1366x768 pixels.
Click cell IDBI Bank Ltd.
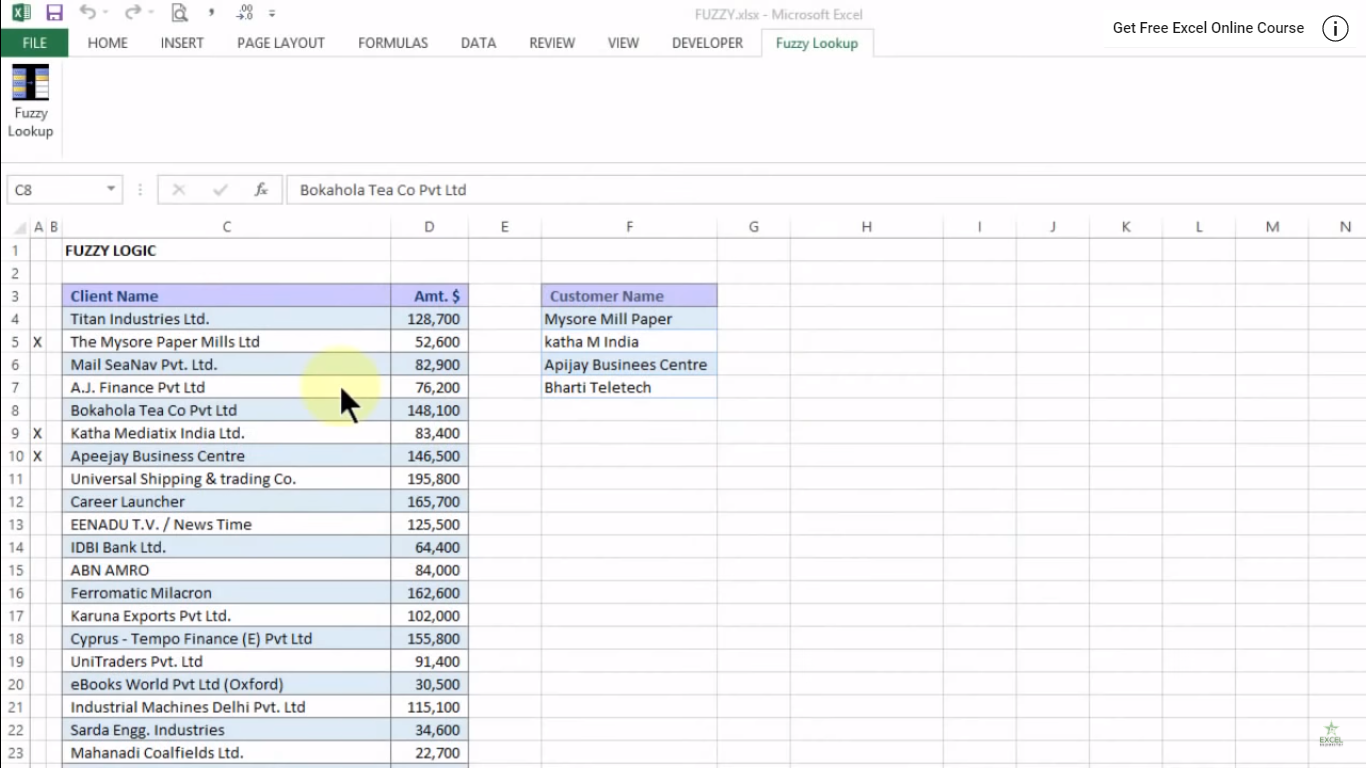227,547
